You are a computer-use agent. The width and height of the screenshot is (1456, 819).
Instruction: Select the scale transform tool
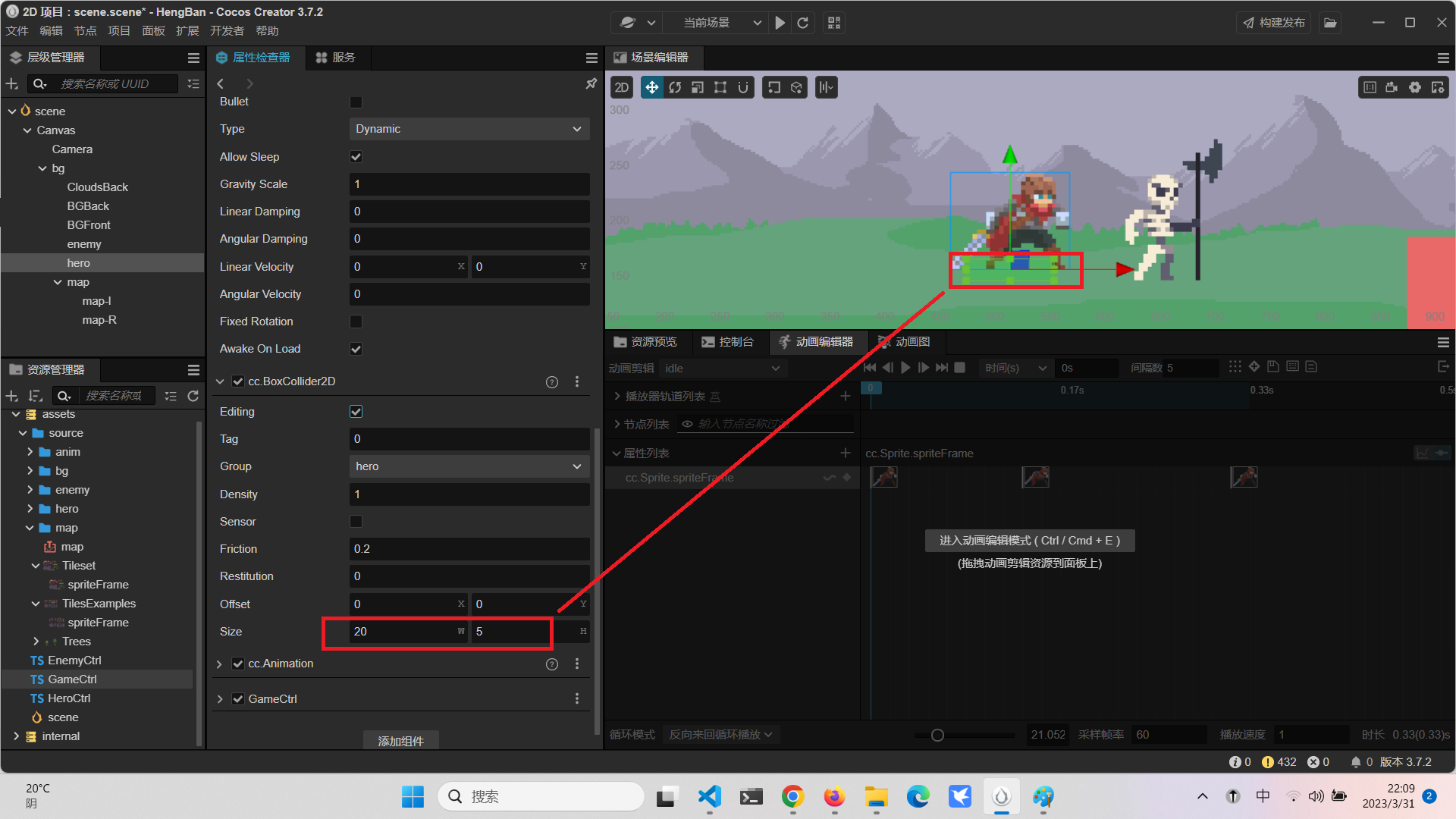click(x=698, y=88)
